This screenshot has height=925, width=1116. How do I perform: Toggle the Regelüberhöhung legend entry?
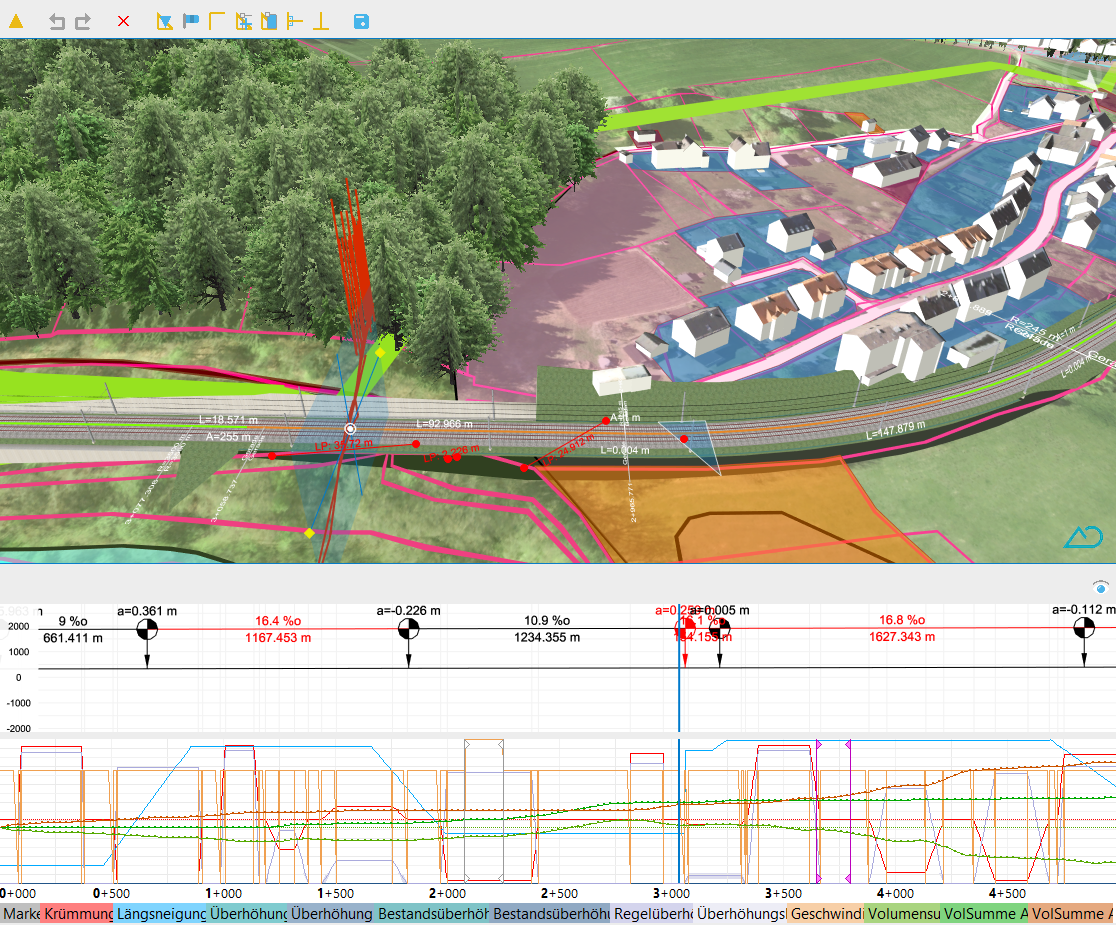point(652,914)
